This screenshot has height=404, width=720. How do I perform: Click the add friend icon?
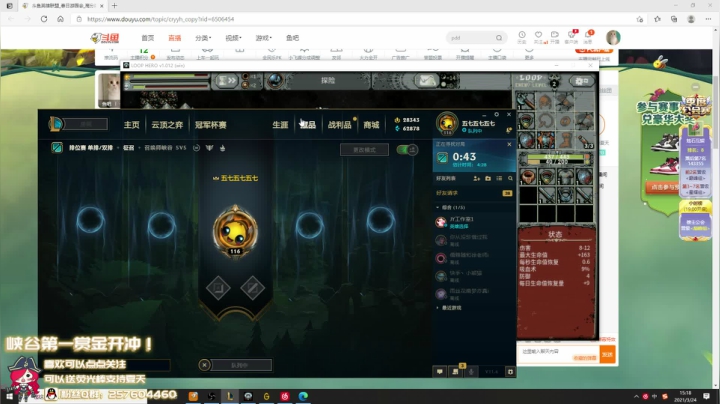click(477, 178)
